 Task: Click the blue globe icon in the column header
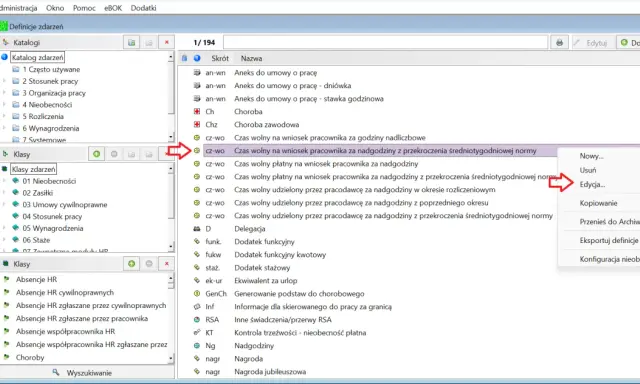point(197,58)
